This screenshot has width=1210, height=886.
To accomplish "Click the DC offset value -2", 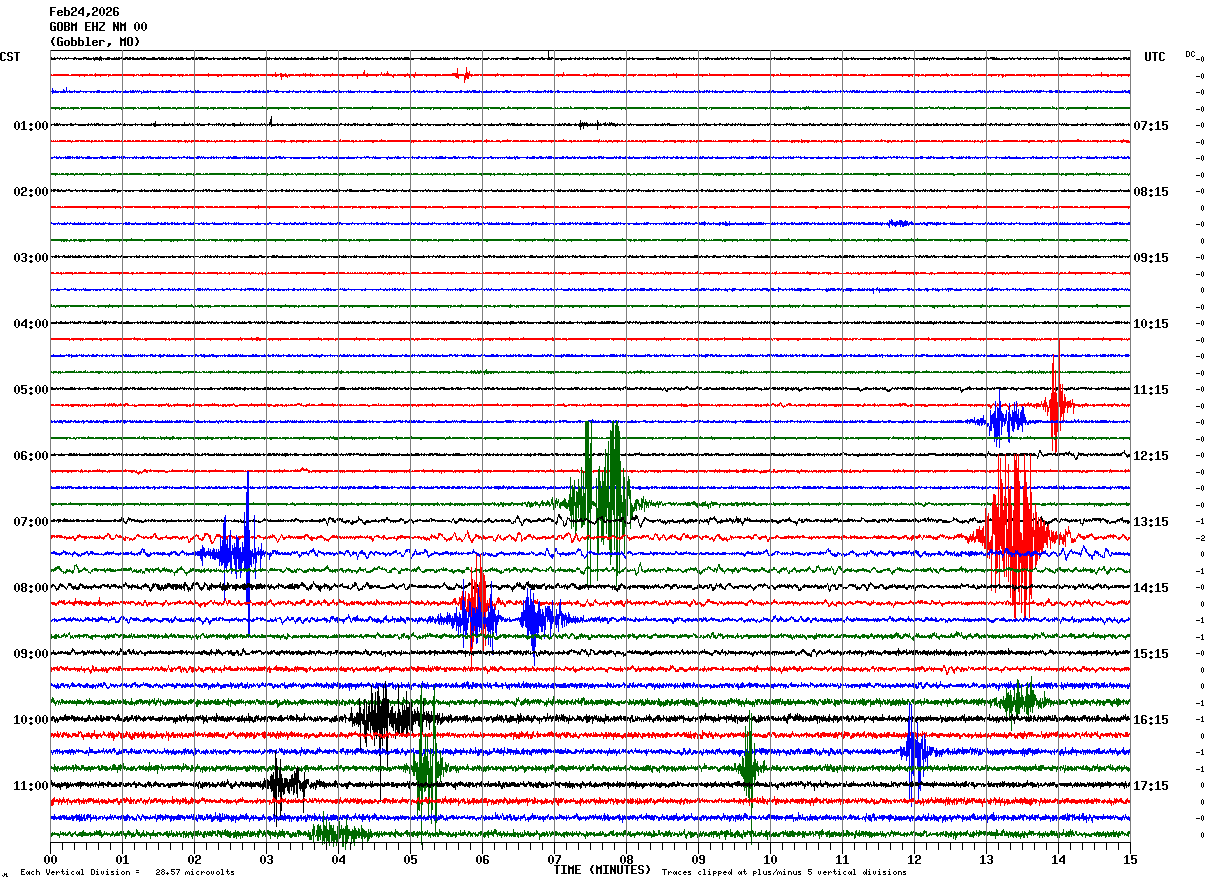I will [1200, 538].
